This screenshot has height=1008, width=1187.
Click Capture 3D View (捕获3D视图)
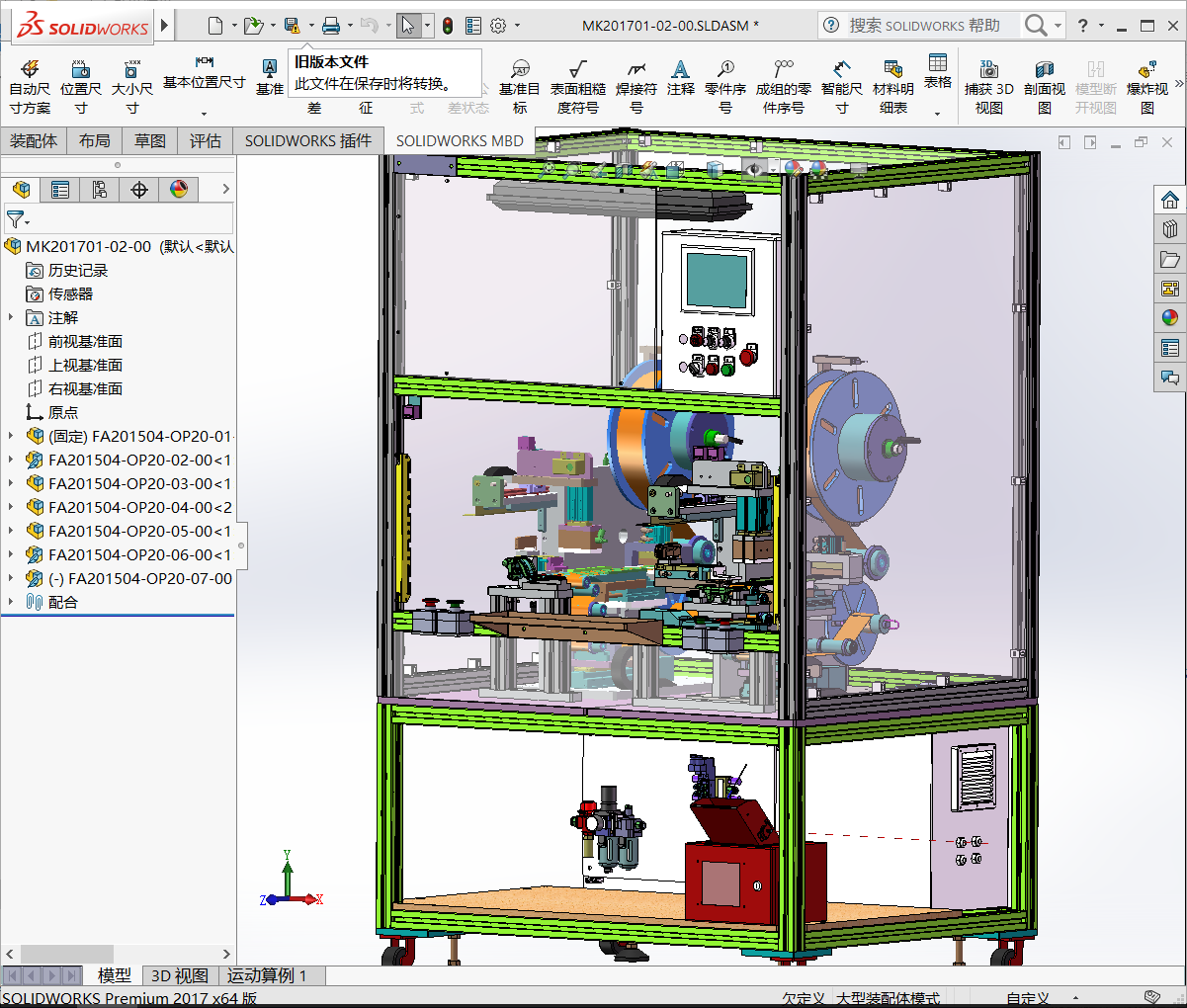coord(989,87)
